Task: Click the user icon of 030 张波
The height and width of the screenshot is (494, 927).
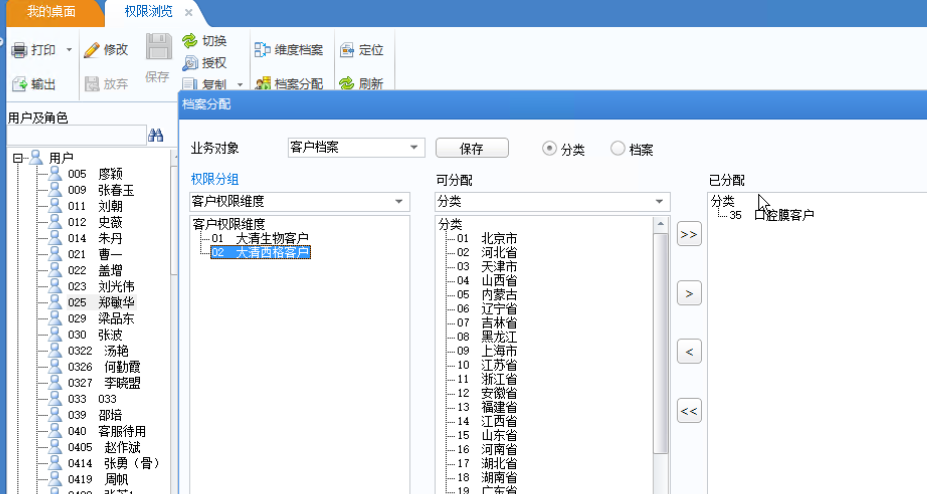Action: (55, 334)
